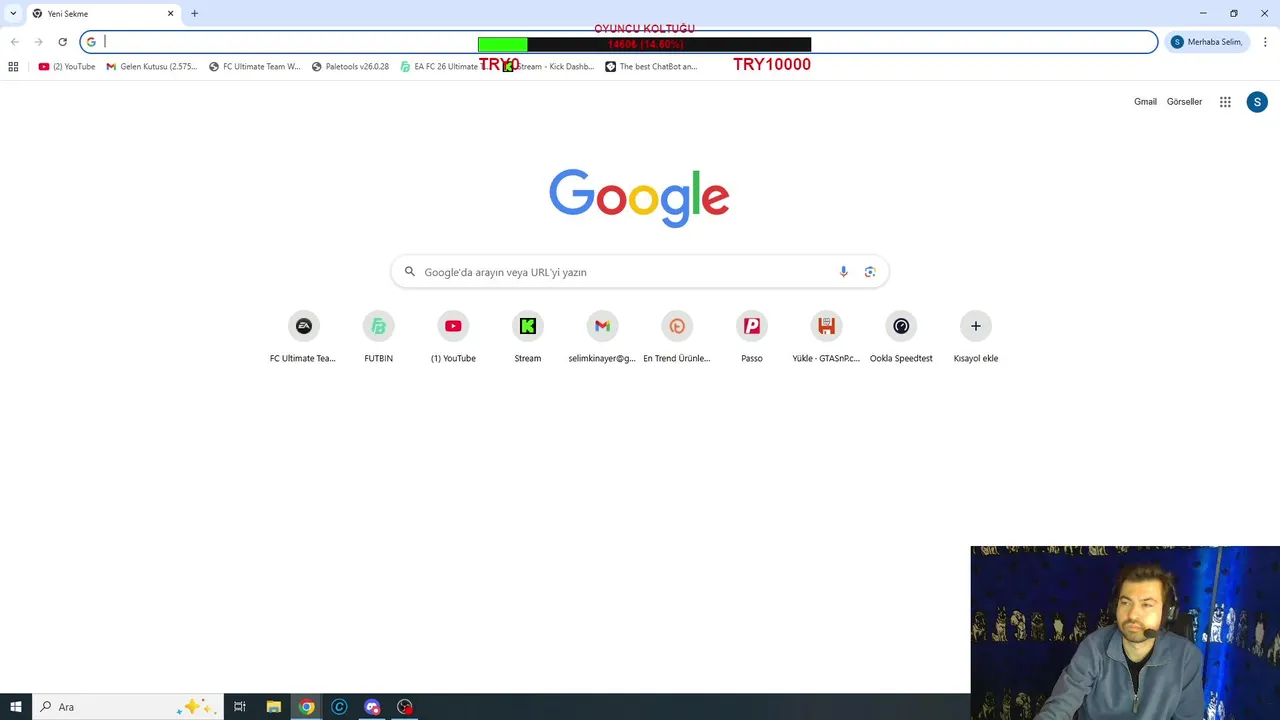
Task: Open Gmail link at top right
Action: coord(1145,102)
